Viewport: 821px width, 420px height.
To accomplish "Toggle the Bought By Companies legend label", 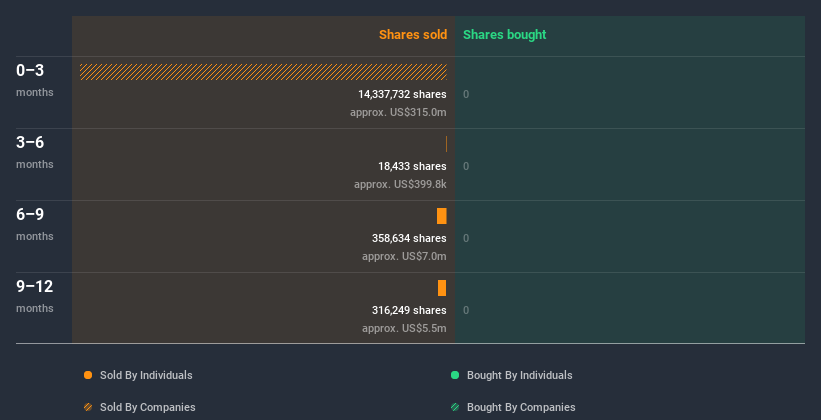I will coord(521,407).
